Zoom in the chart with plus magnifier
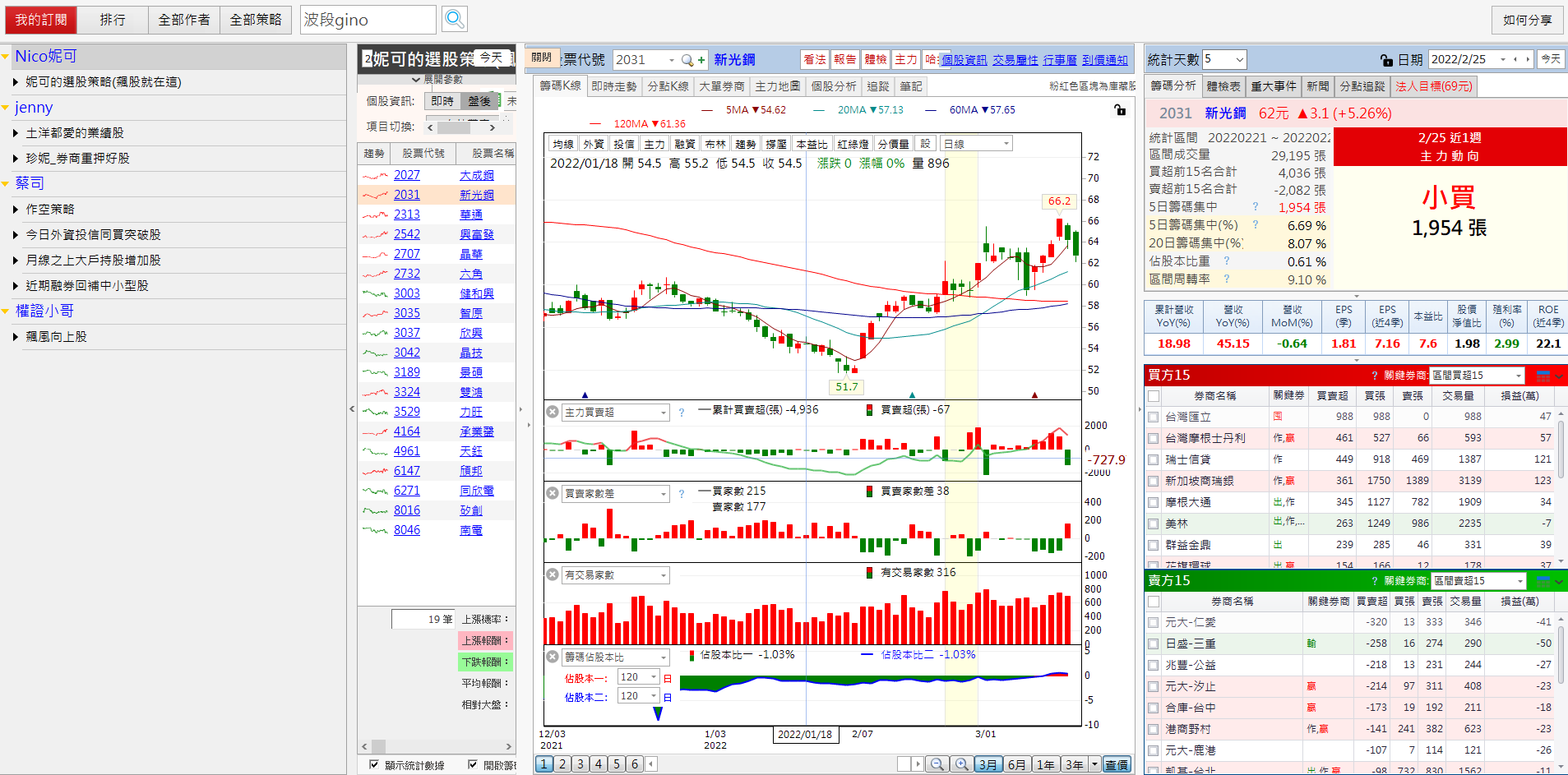1568x775 pixels. click(x=960, y=764)
